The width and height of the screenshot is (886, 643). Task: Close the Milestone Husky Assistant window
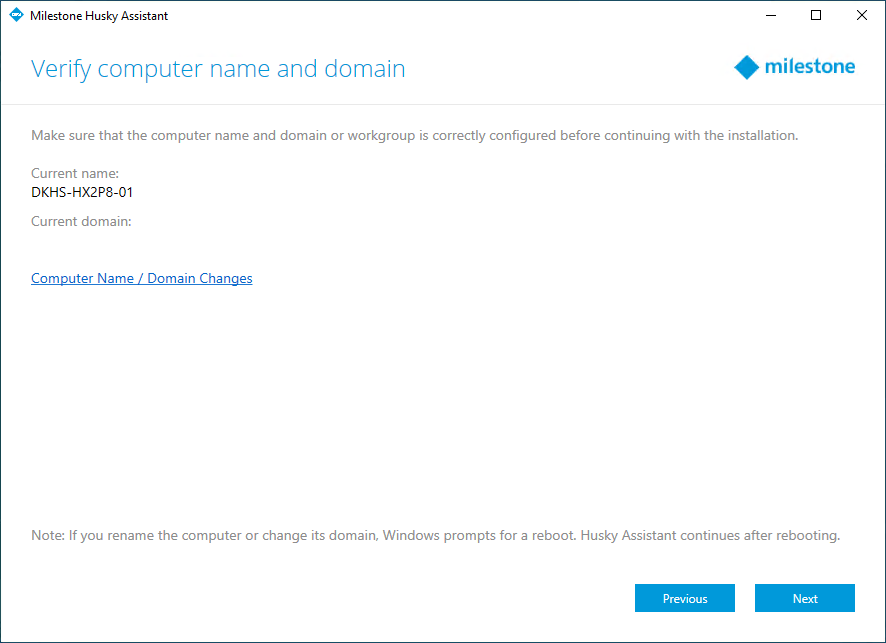tap(861, 16)
